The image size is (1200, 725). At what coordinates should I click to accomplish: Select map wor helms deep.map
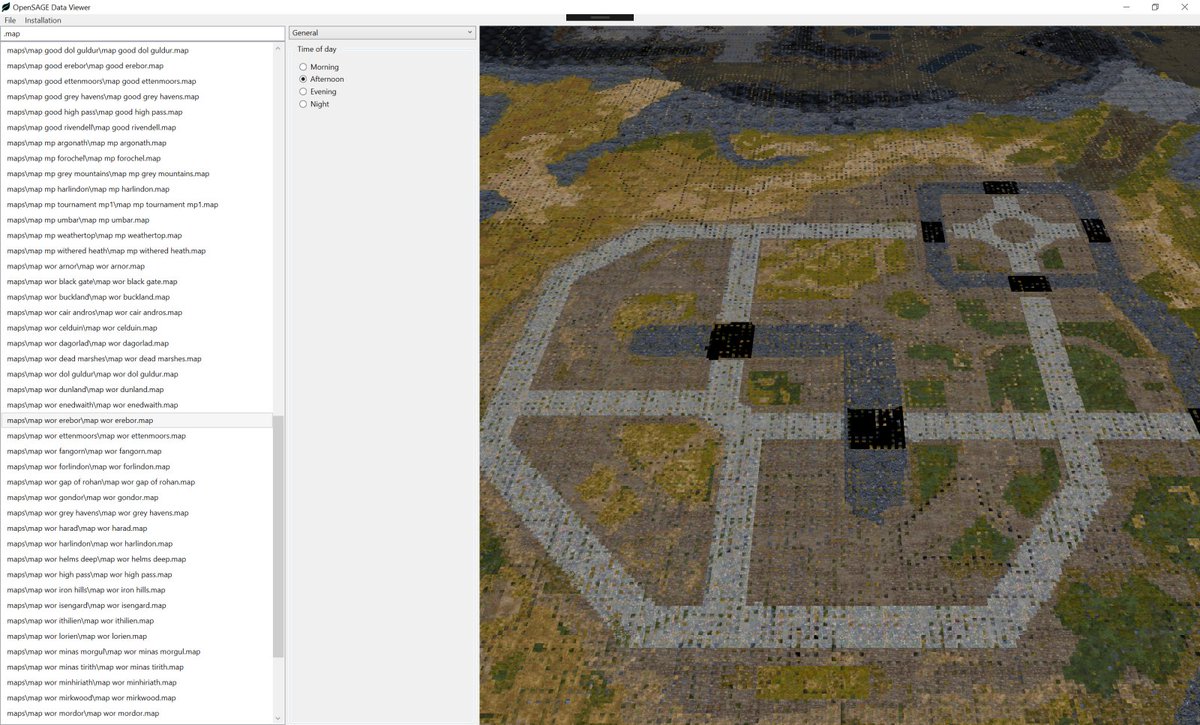137,559
